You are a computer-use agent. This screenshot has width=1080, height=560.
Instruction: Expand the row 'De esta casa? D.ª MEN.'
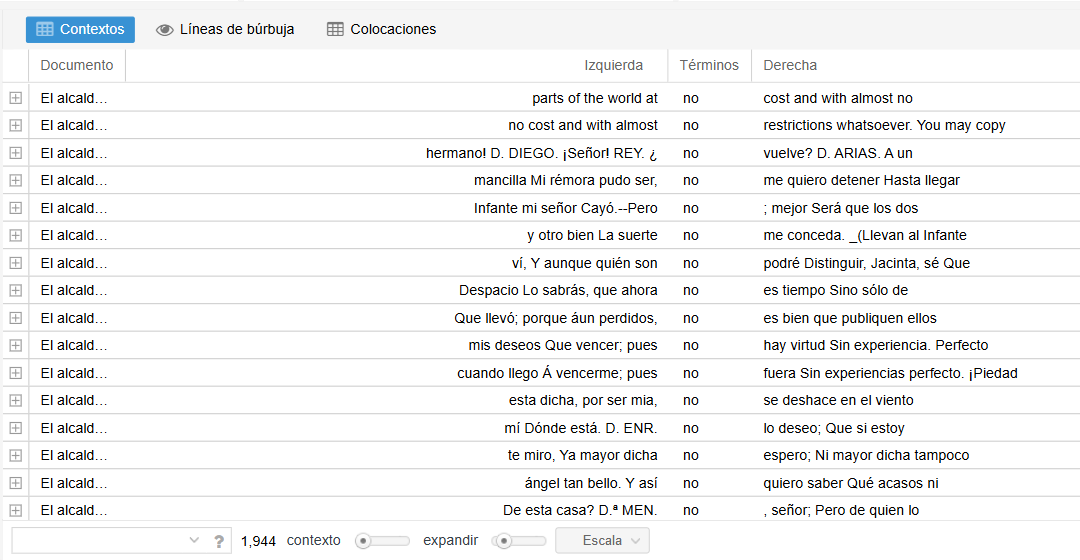[16, 510]
